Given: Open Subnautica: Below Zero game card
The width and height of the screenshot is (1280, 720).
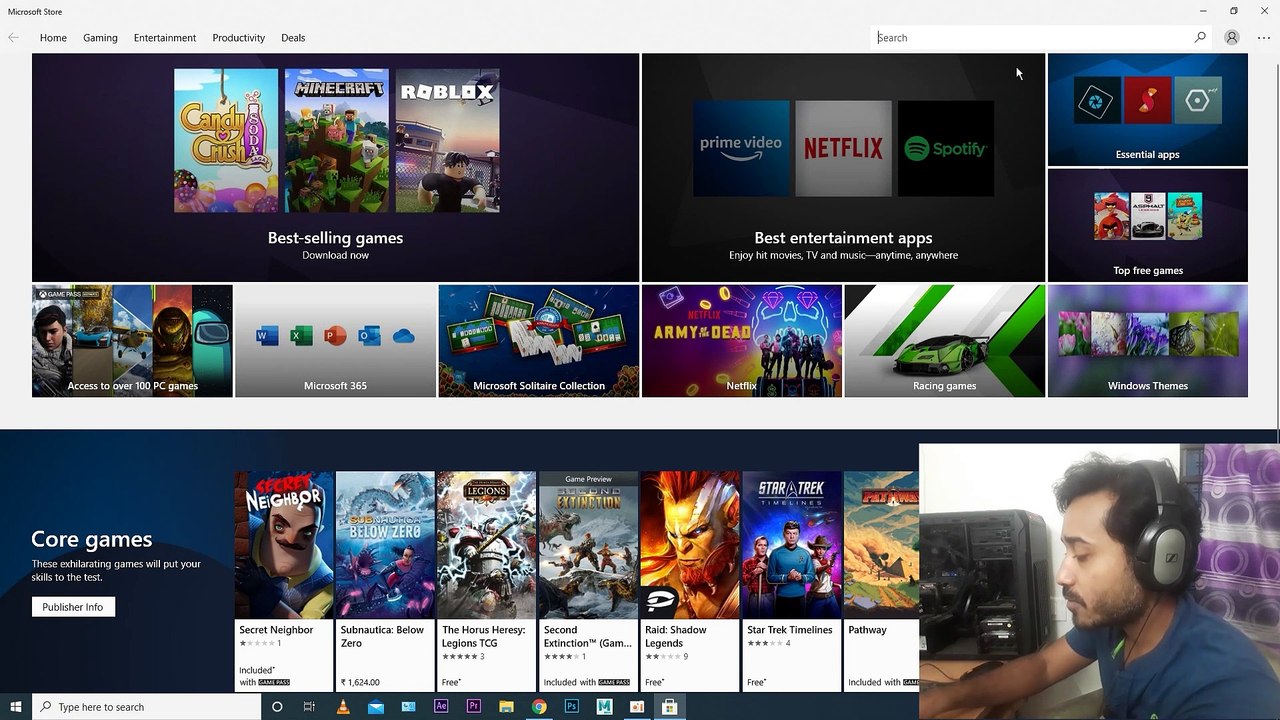Looking at the screenshot, I should (x=385, y=581).
